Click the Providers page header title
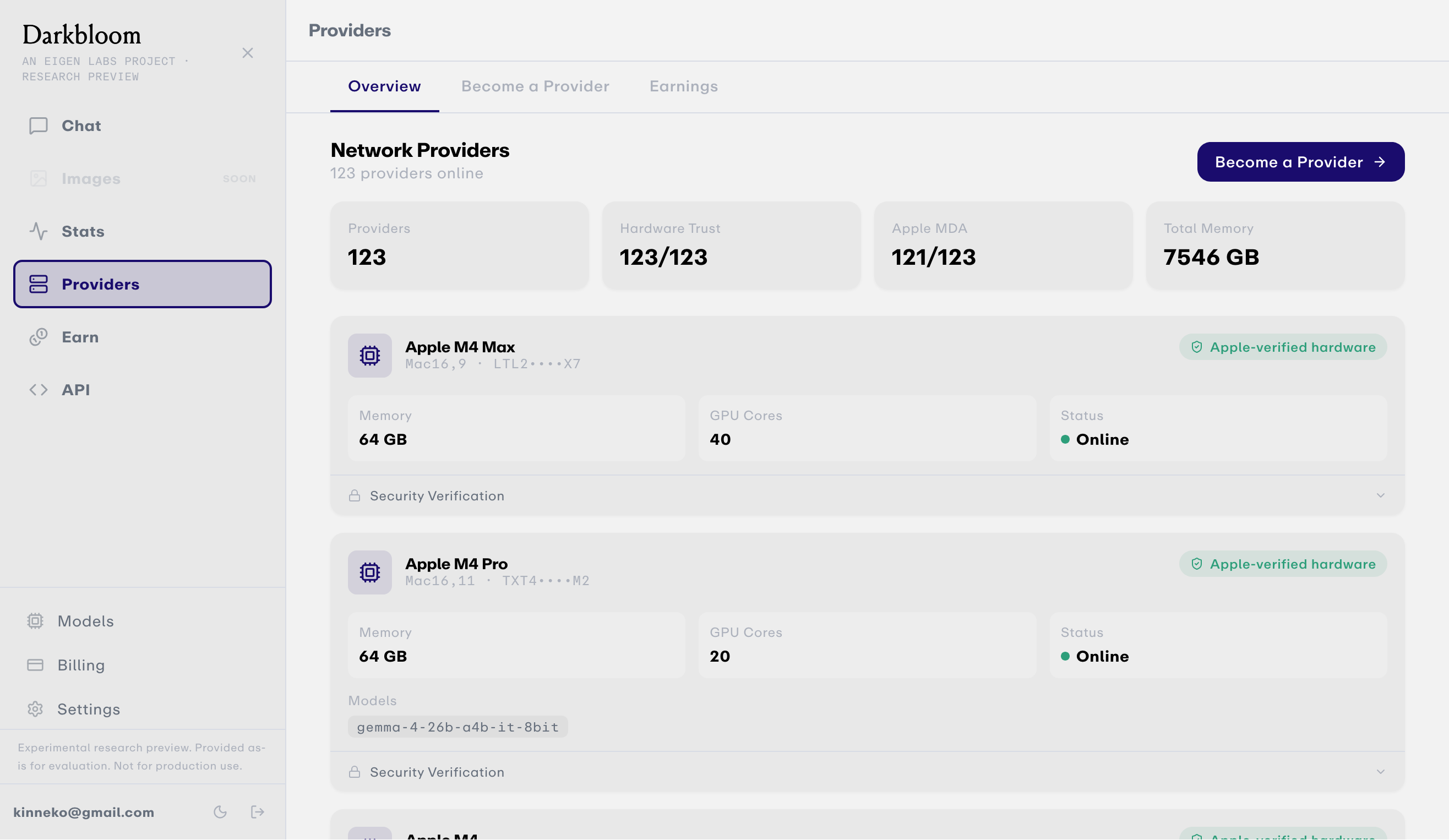The image size is (1449, 840). (x=350, y=30)
